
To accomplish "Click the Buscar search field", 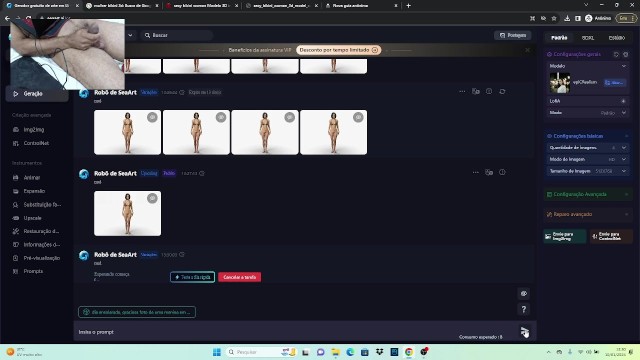I will tap(177, 36).
